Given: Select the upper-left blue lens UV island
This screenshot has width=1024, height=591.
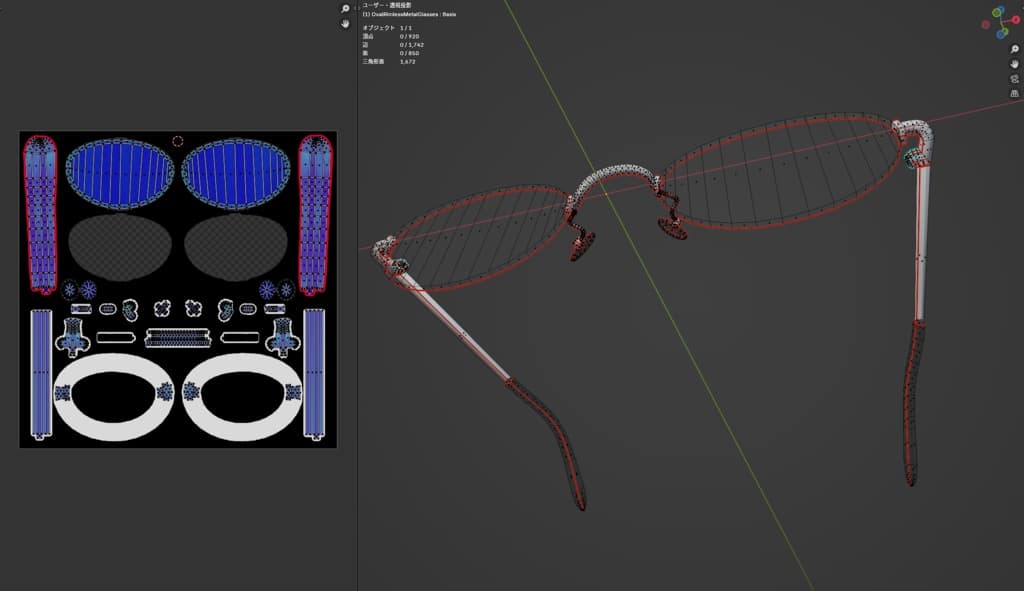Looking at the screenshot, I should click(119, 174).
